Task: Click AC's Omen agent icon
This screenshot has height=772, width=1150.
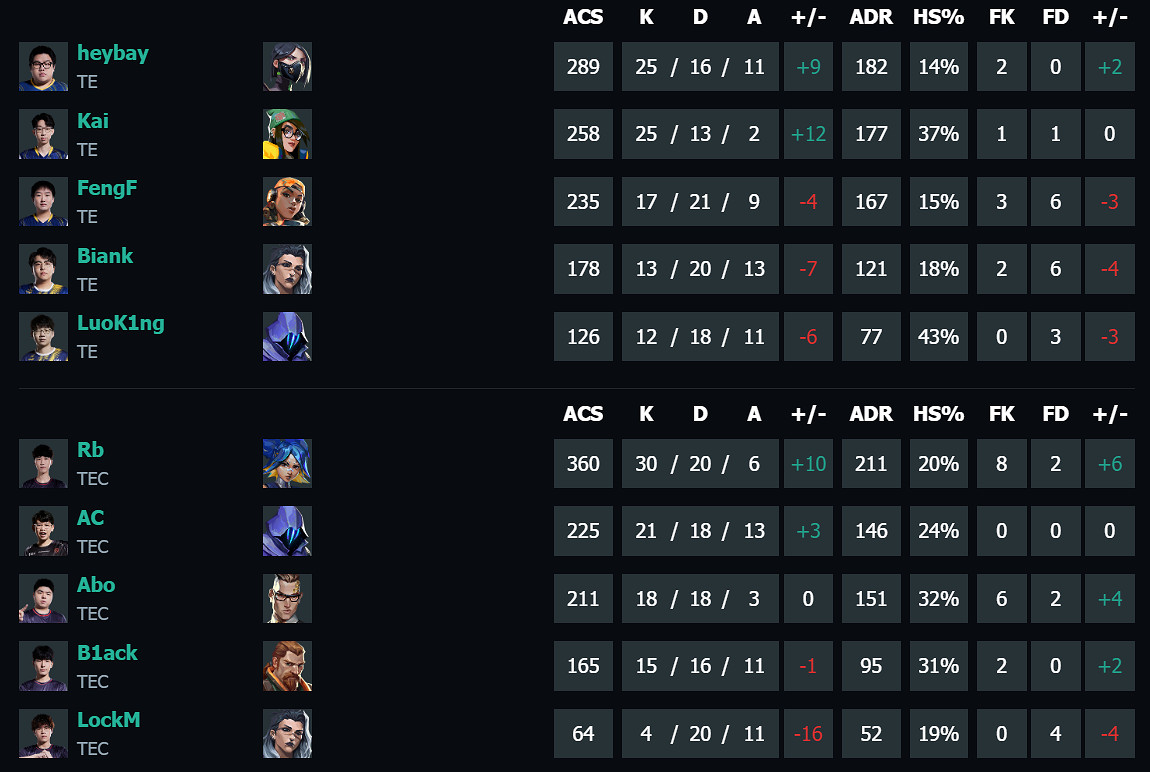Action: pos(287,531)
